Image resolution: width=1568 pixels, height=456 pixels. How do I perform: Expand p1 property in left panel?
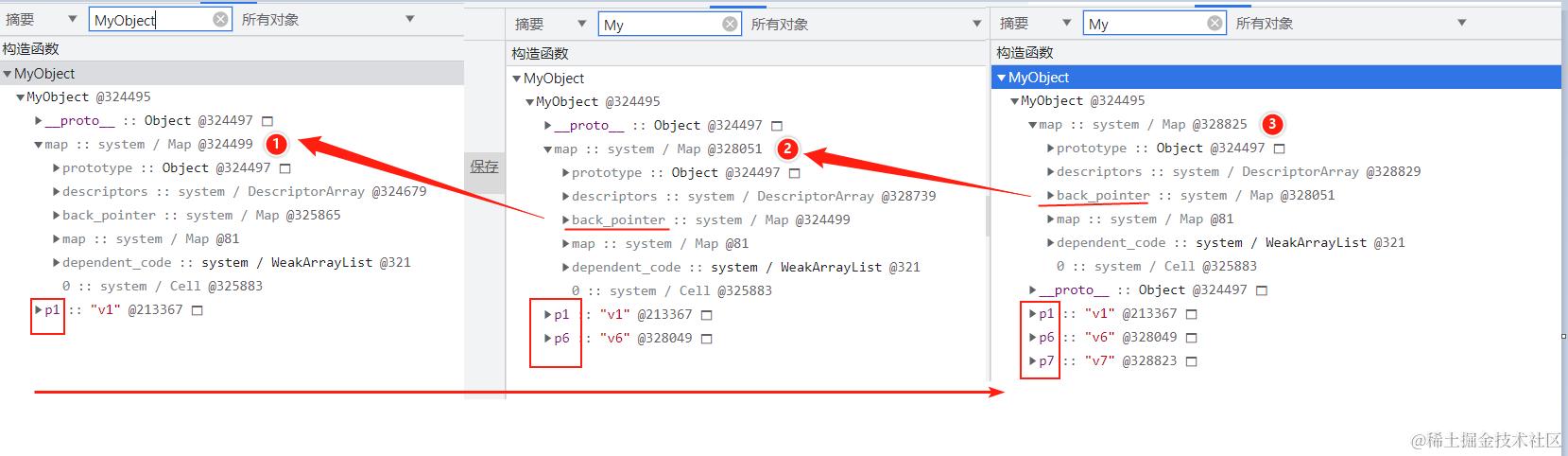coord(38,310)
